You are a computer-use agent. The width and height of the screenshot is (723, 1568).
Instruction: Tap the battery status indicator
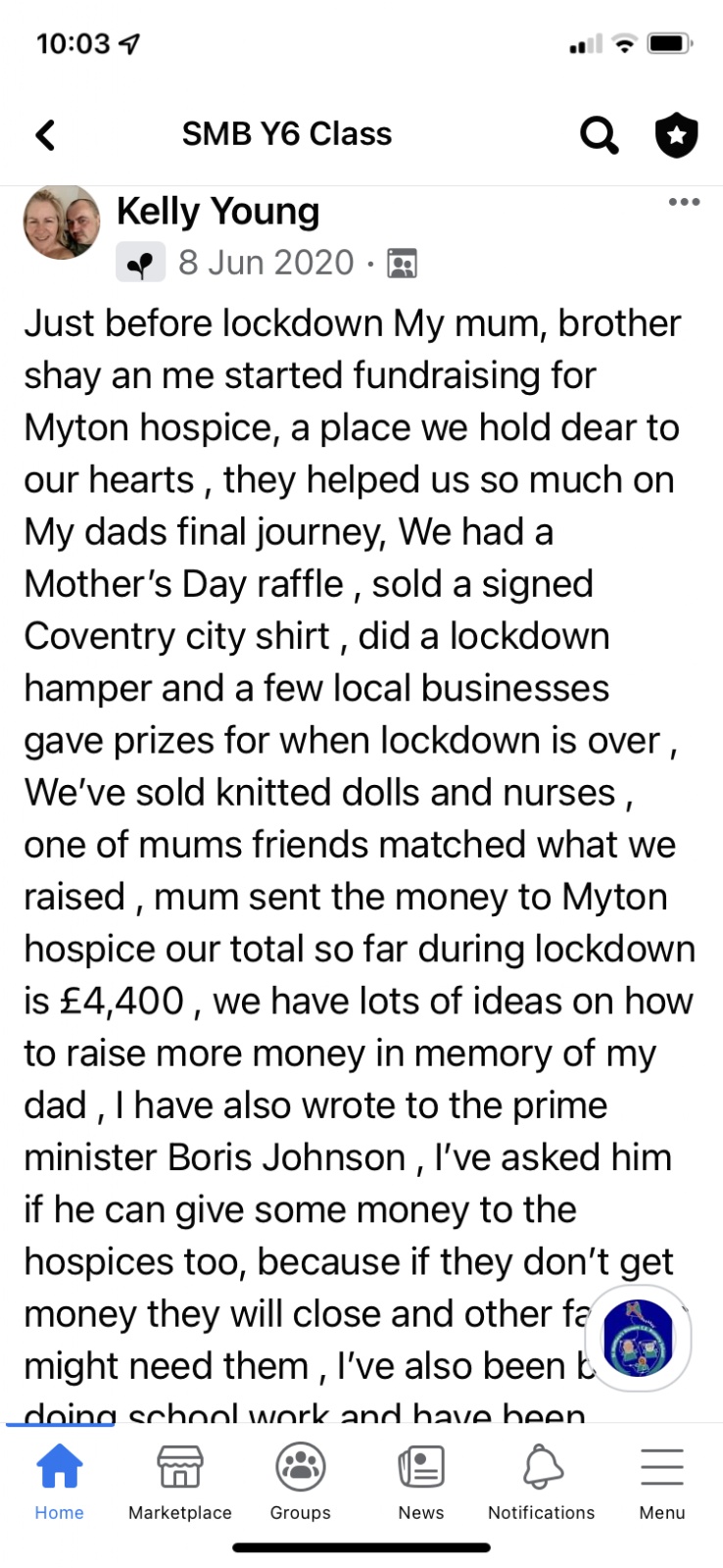[671, 43]
